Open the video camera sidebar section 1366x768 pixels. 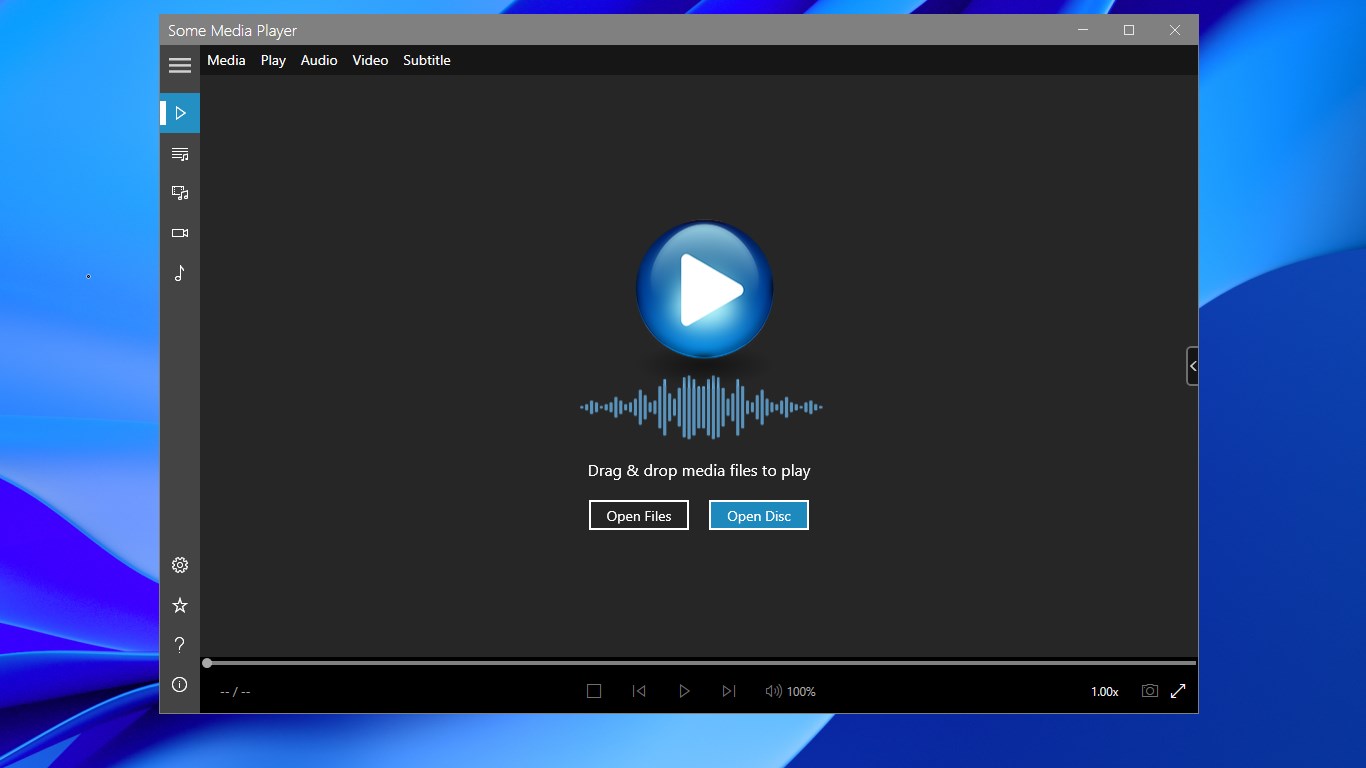click(x=180, y=233)
